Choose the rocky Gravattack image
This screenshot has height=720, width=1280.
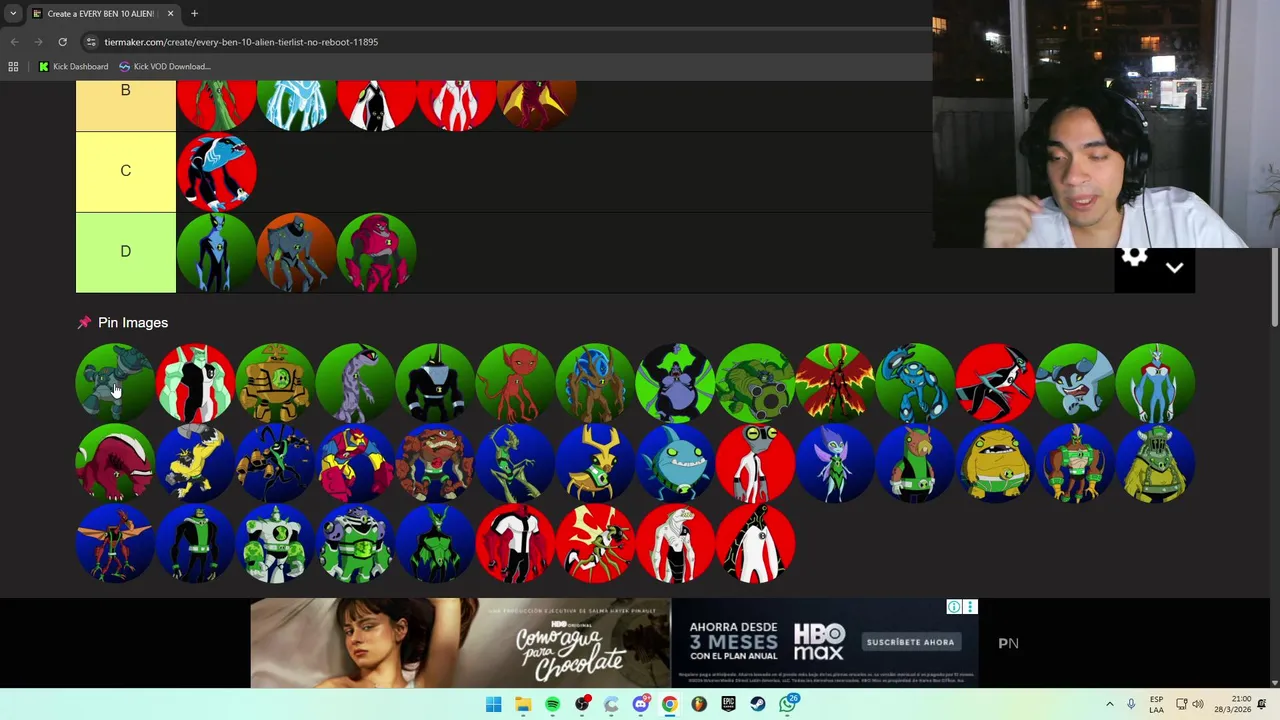click(435, 462)
